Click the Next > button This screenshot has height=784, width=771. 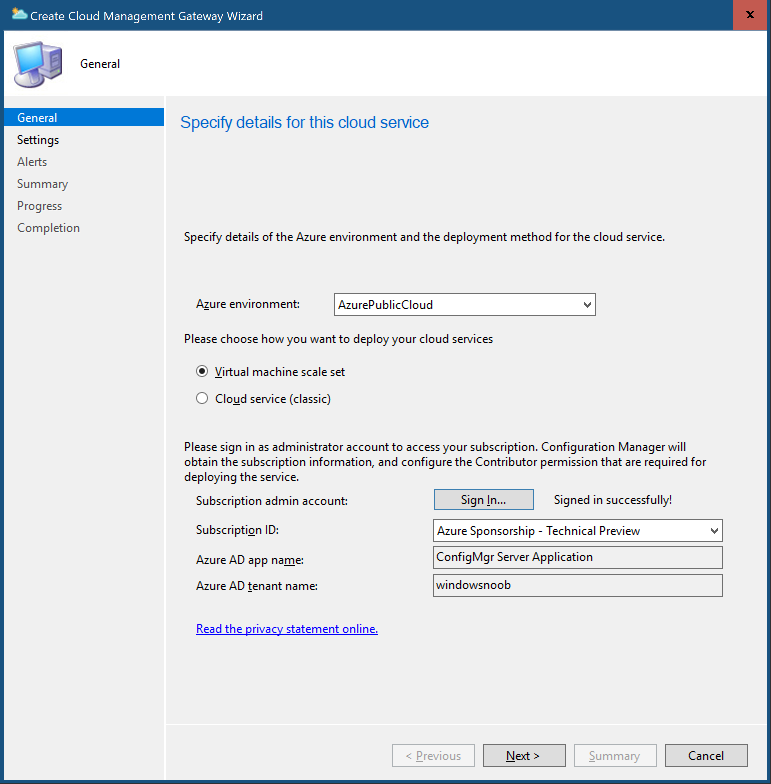point(524,756)
